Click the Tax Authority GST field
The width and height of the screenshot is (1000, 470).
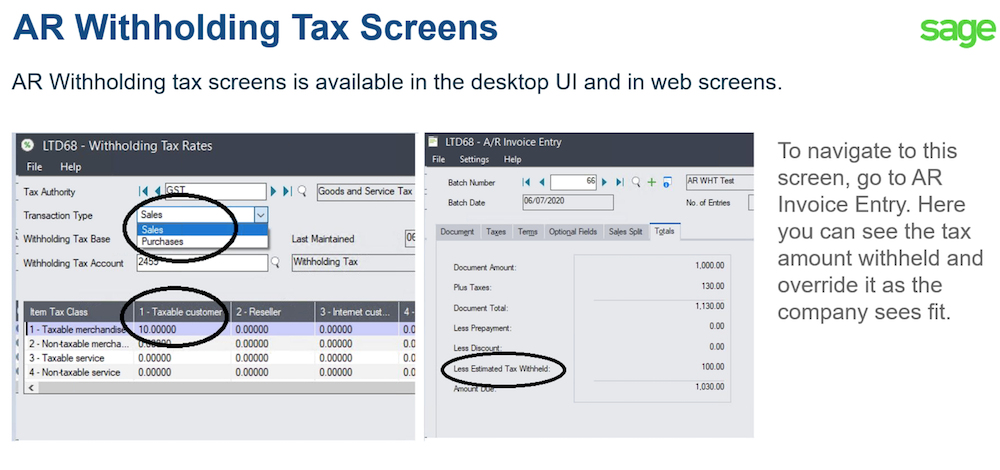click(x=215, y=191)
